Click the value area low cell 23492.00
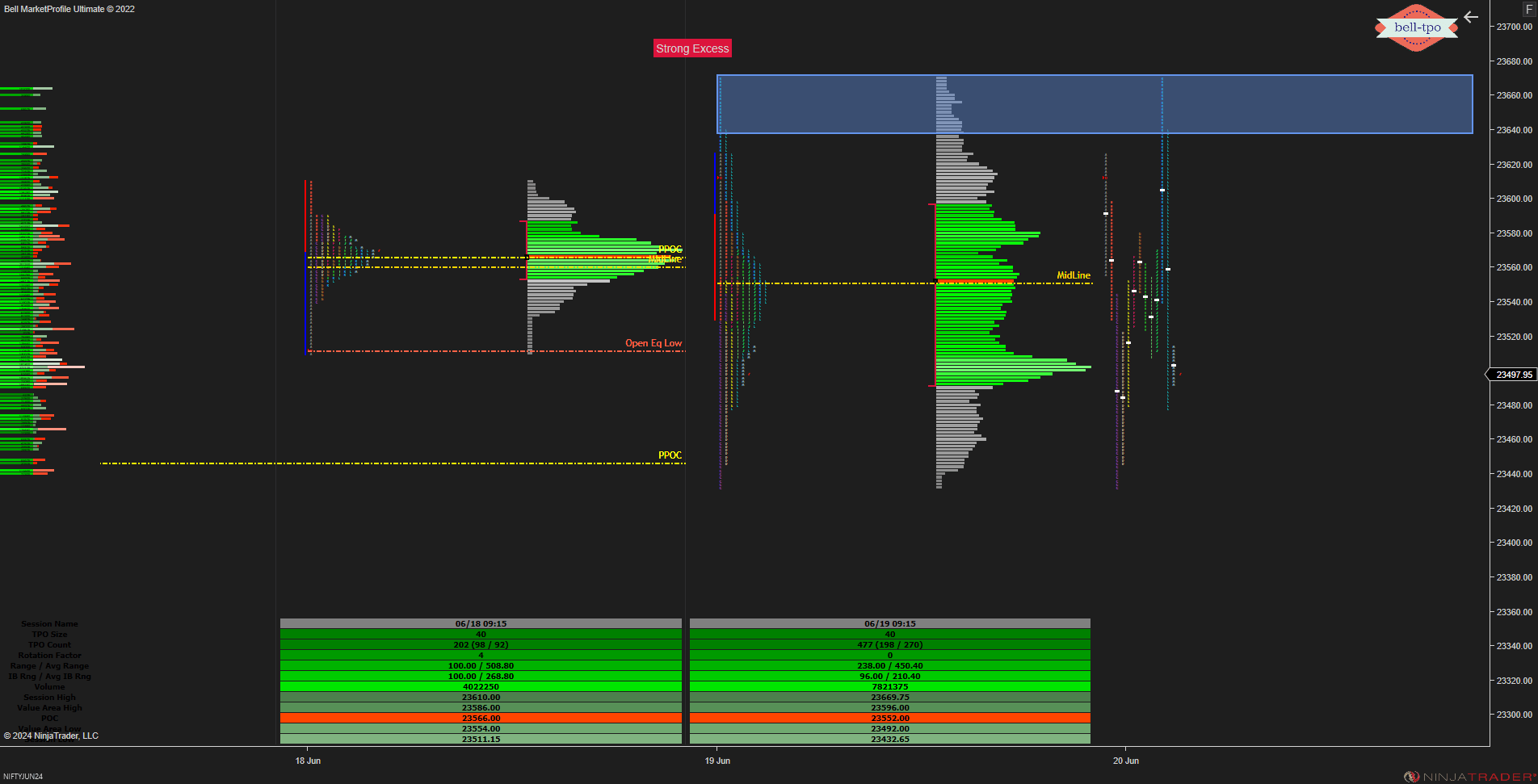Image resolution: width=1538 pixels, height=784 pixels. pyautogui.click(x=890, y=728)
